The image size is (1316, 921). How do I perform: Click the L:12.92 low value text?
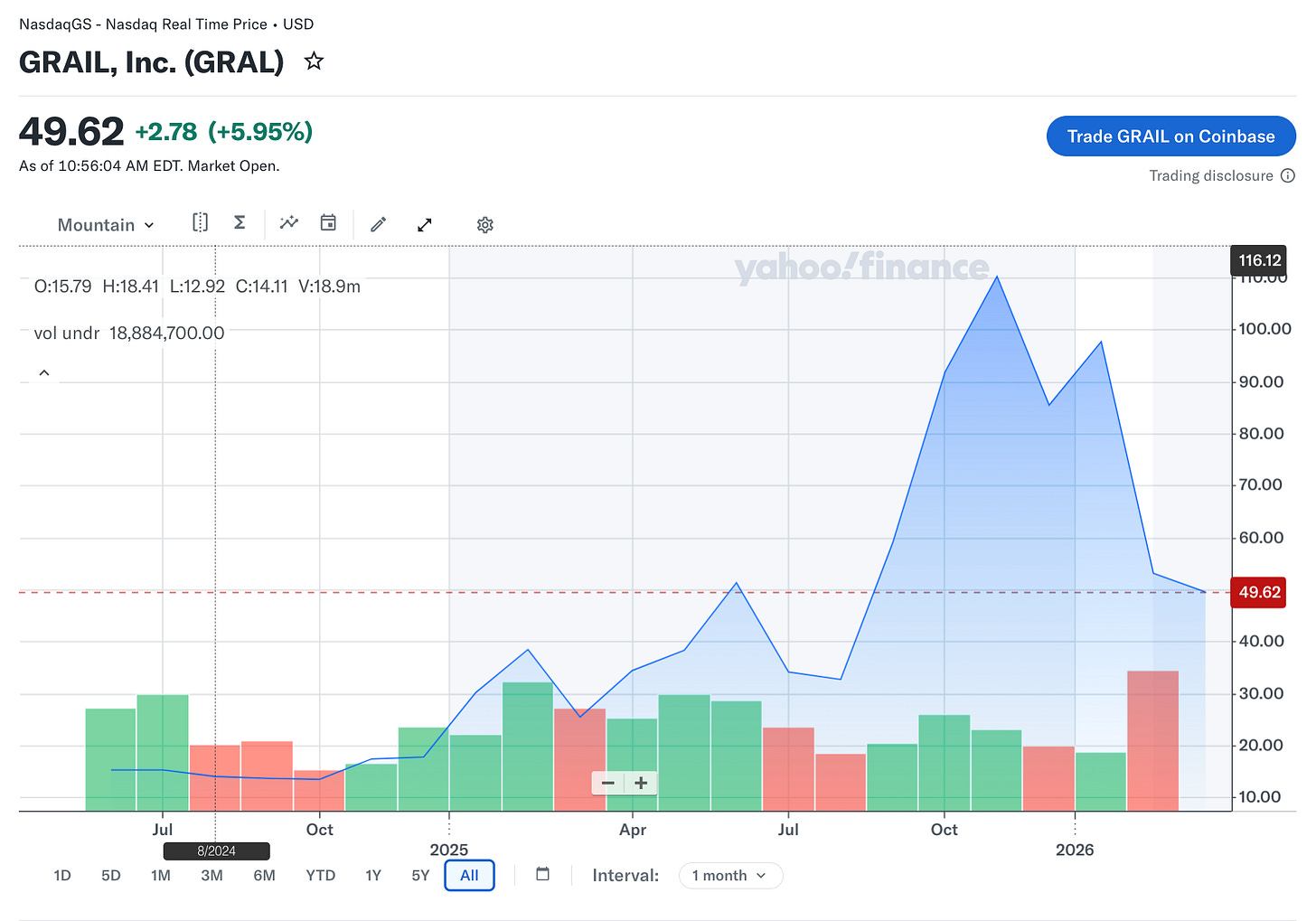[x=197, y=286]
